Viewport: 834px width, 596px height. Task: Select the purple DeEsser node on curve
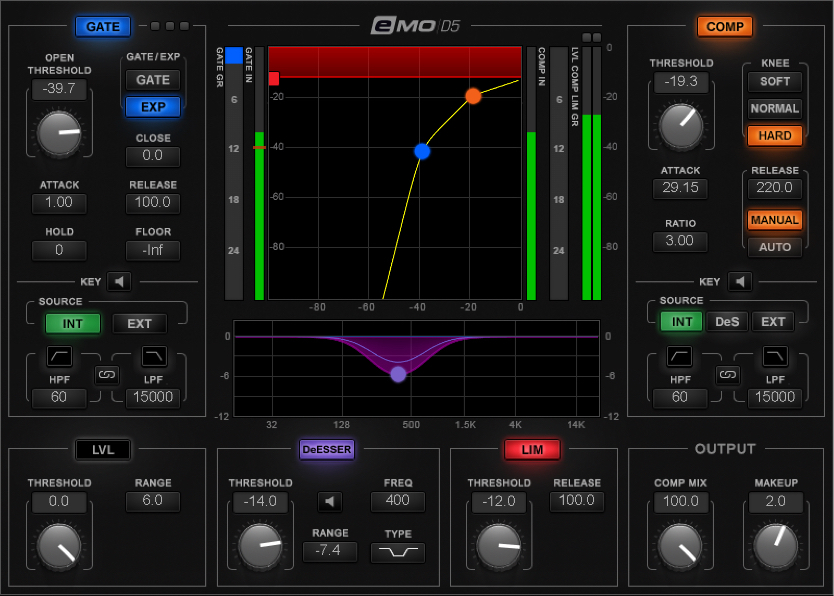coord(398,374)
